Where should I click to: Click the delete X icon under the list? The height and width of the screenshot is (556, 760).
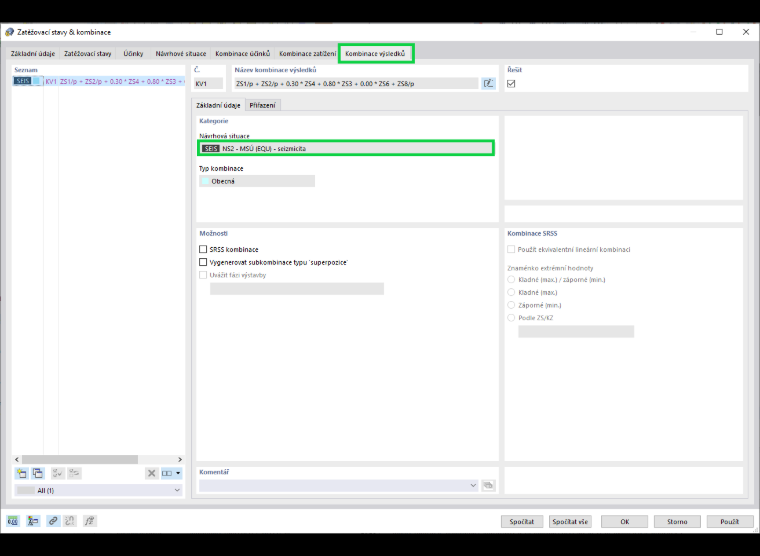151,473
